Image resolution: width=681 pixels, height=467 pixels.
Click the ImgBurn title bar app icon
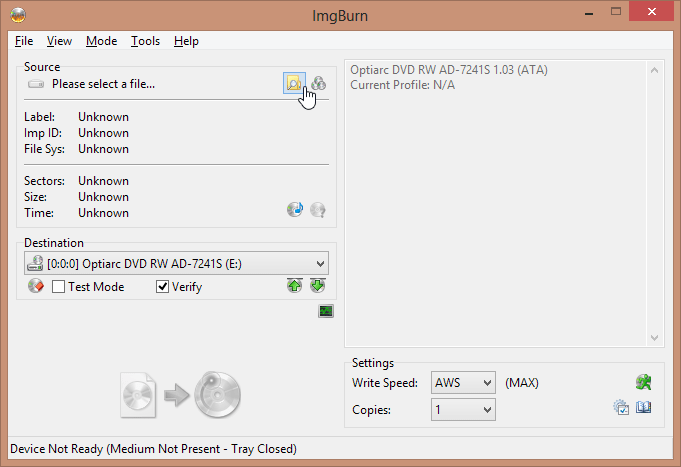18,15
